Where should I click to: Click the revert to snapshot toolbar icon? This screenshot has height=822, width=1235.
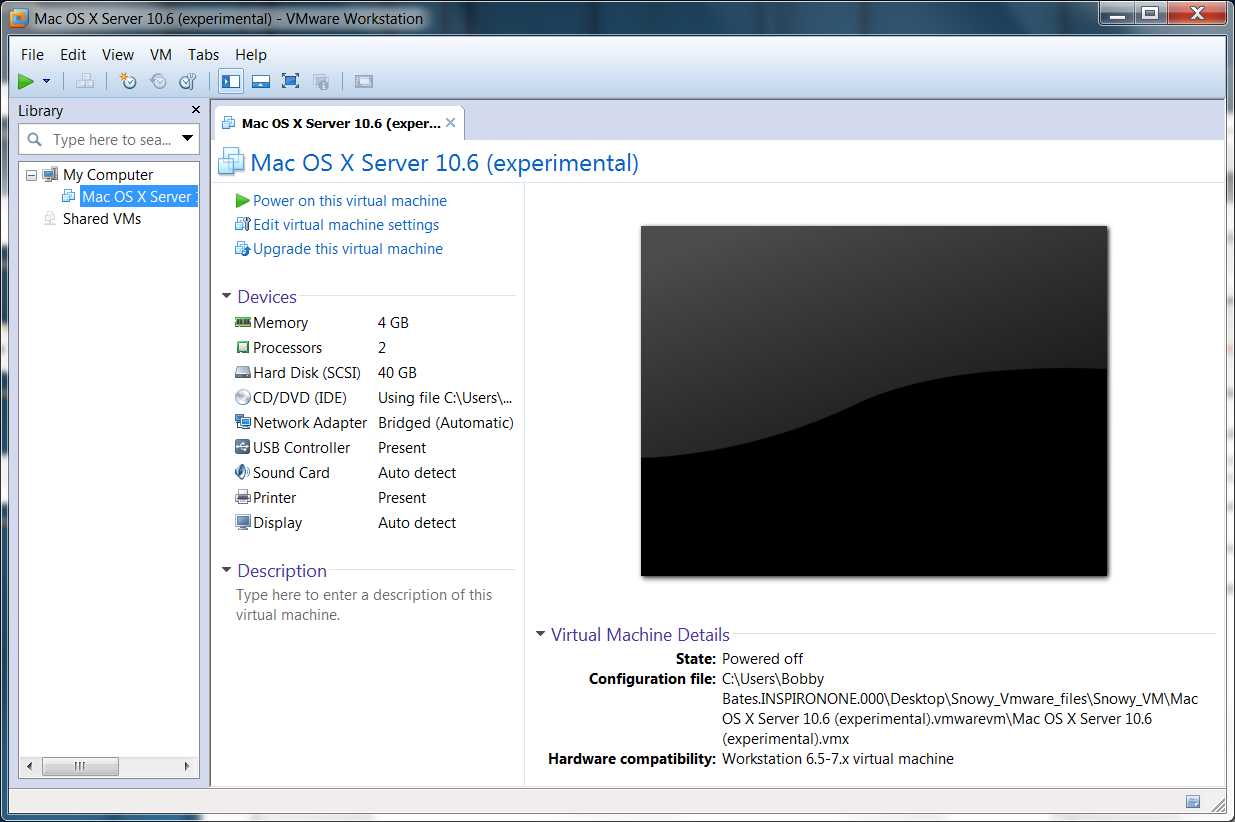[158, 81]
